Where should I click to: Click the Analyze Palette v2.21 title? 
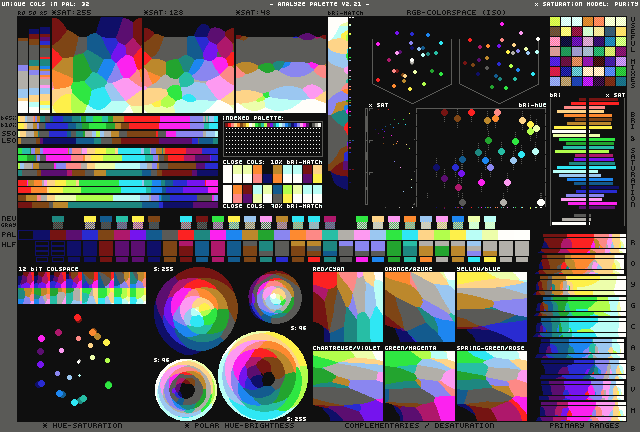click(x=318, y=4)
